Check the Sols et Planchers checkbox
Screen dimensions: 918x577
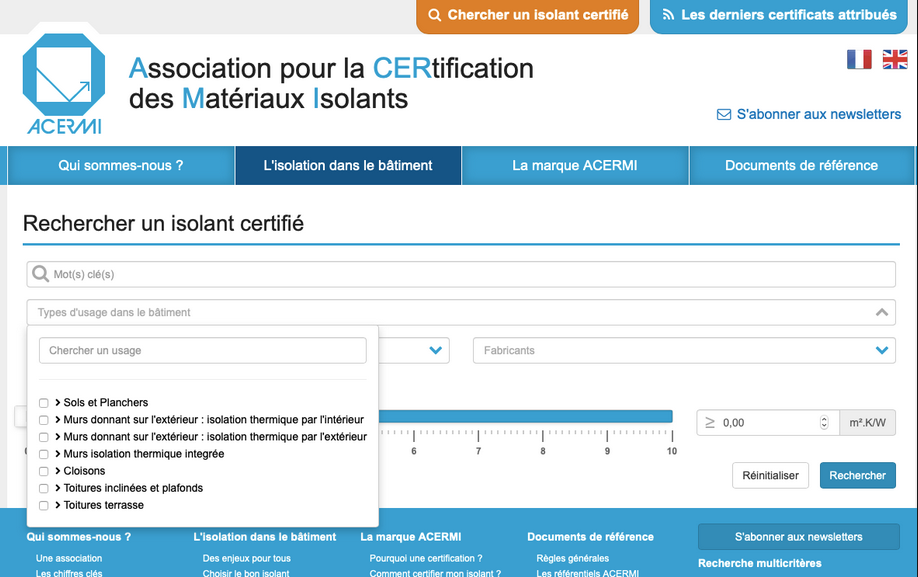(x=44, y=403)
